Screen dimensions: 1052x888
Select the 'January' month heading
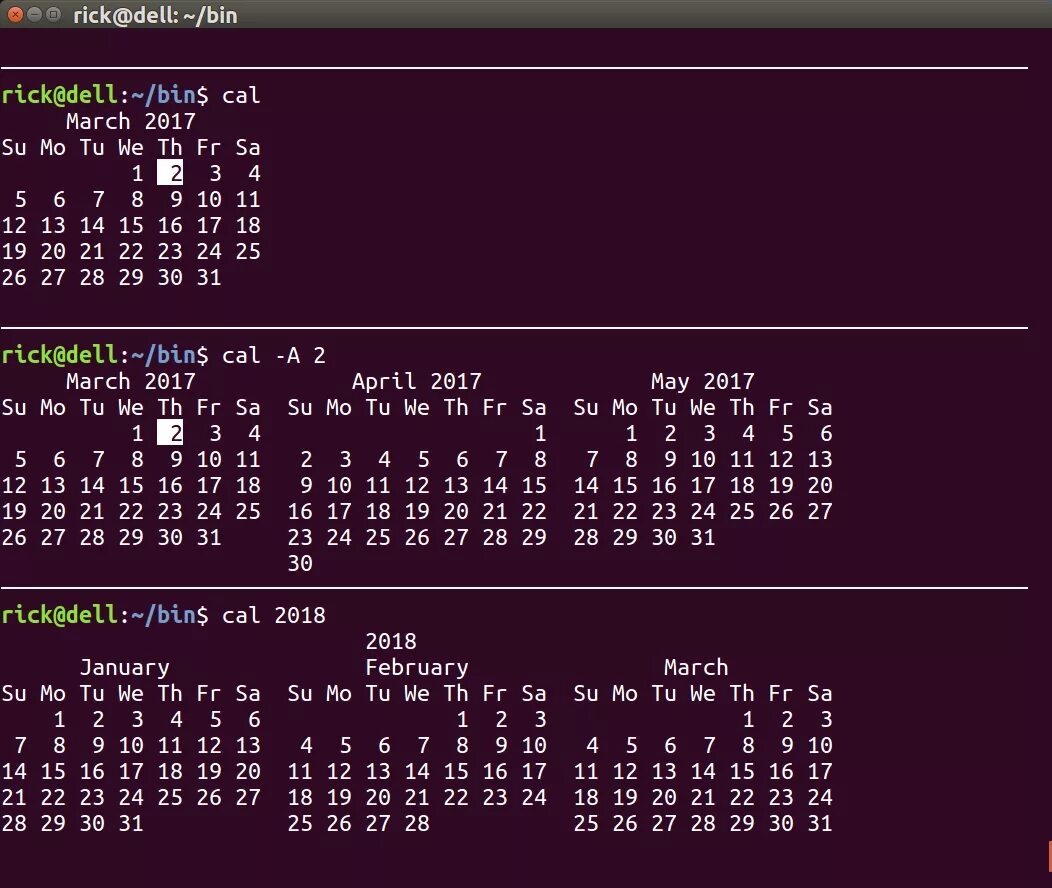(125, 667)
